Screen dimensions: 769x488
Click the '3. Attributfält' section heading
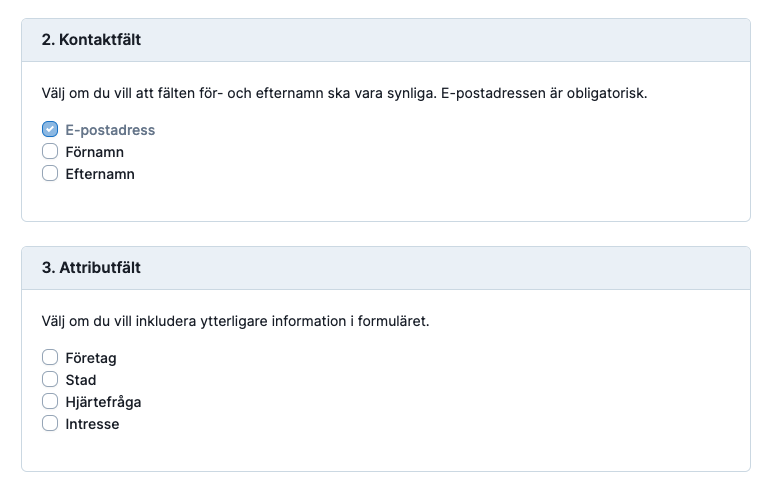pos(91,268)
